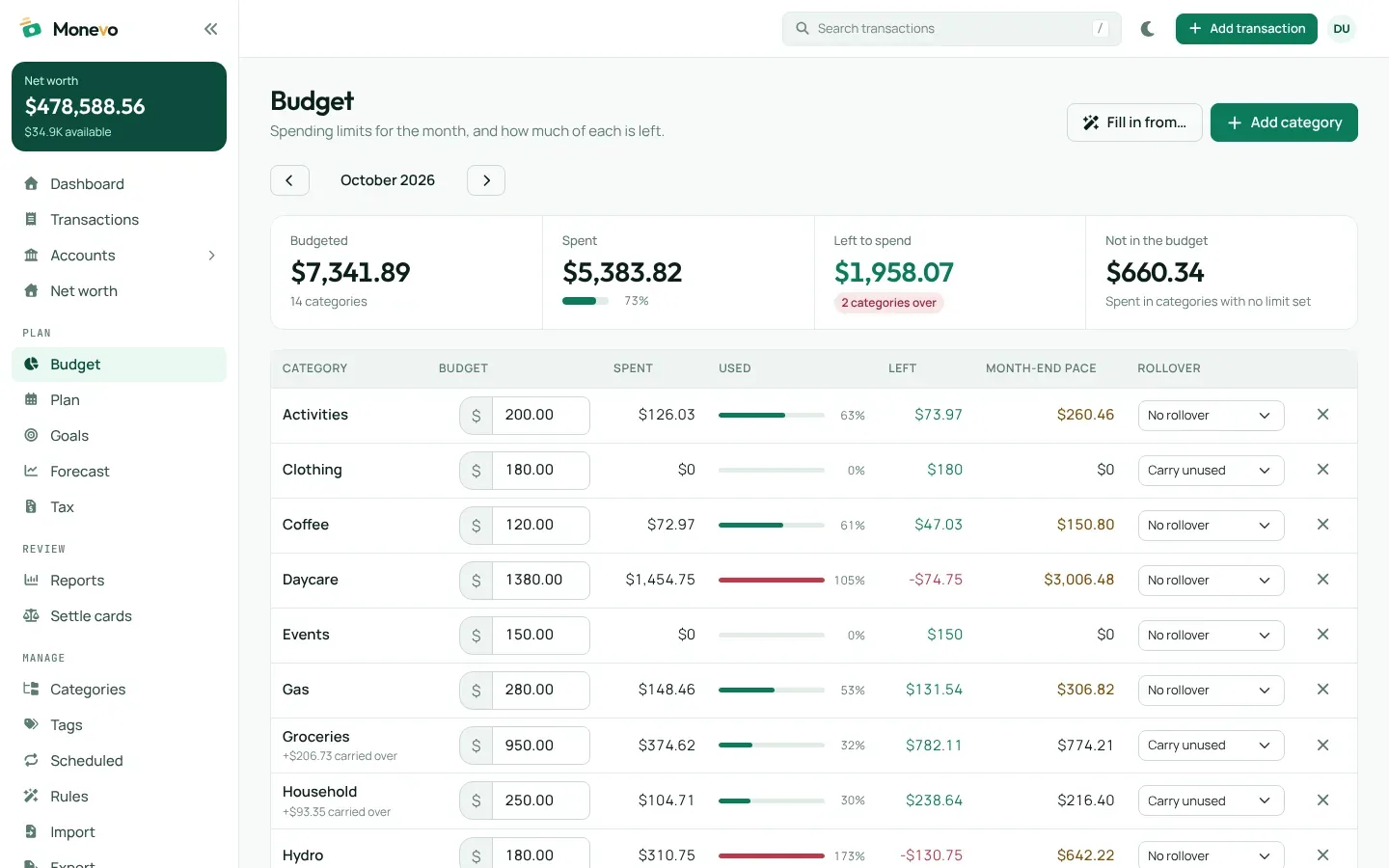The height and width of the screenshot is (868, 1389).
Task: Open Scheduled in sidebar
Action: point(119,761)
